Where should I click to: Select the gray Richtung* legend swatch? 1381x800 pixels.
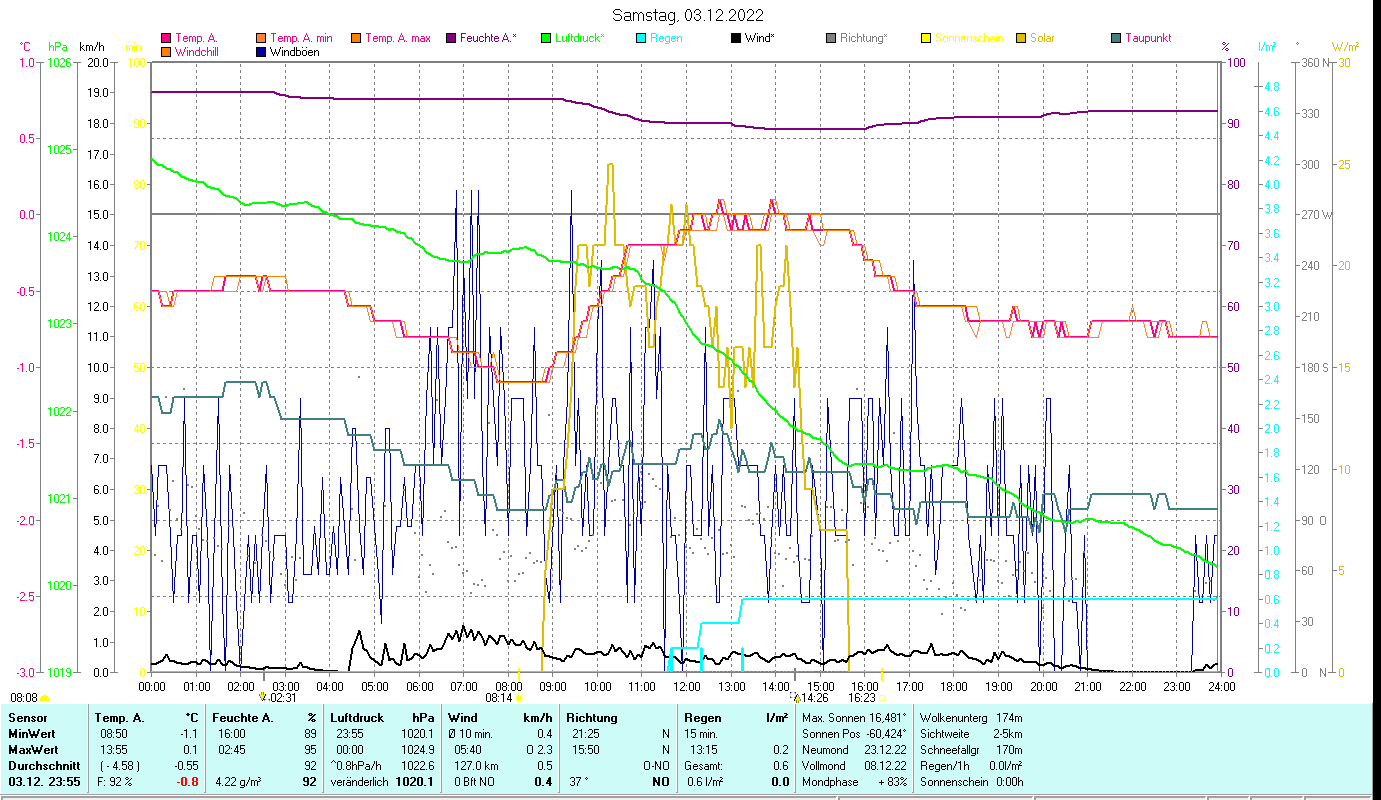(x=831, y=39)
